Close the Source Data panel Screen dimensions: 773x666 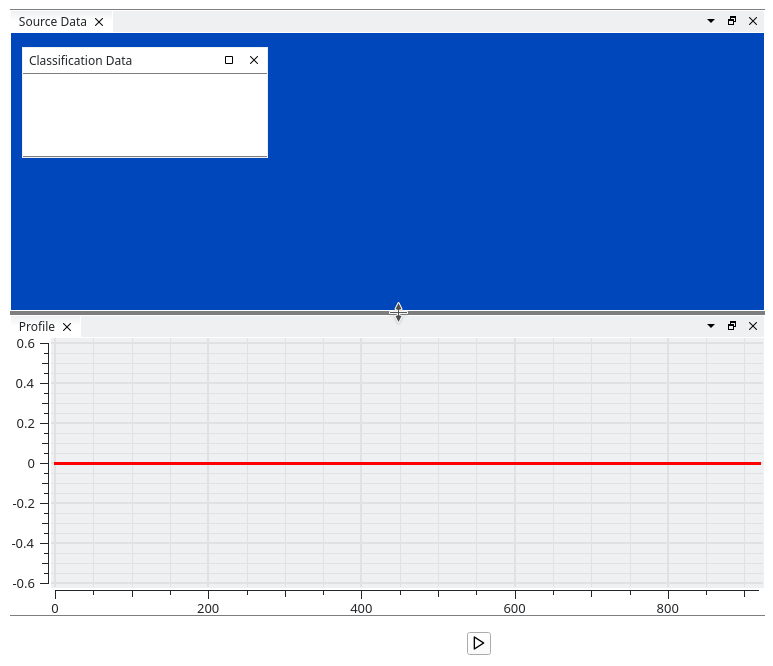pyautogui.click(x=753, y=21)
